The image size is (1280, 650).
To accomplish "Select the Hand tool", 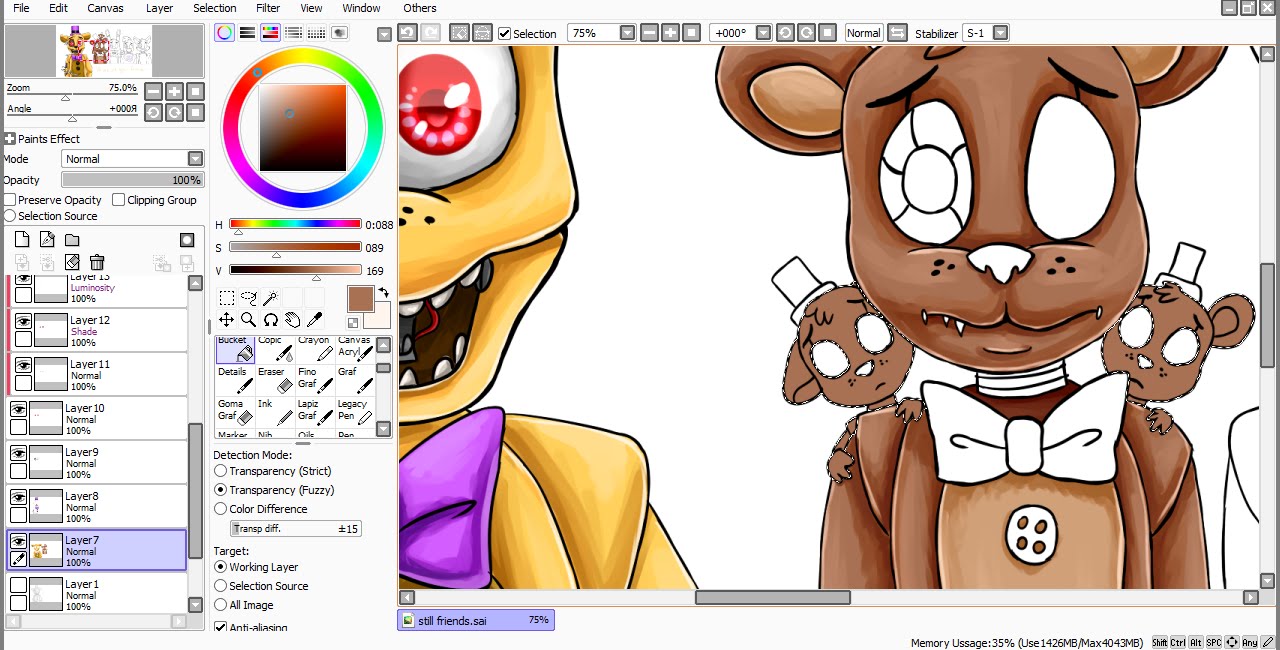I will tap(292, 320).
